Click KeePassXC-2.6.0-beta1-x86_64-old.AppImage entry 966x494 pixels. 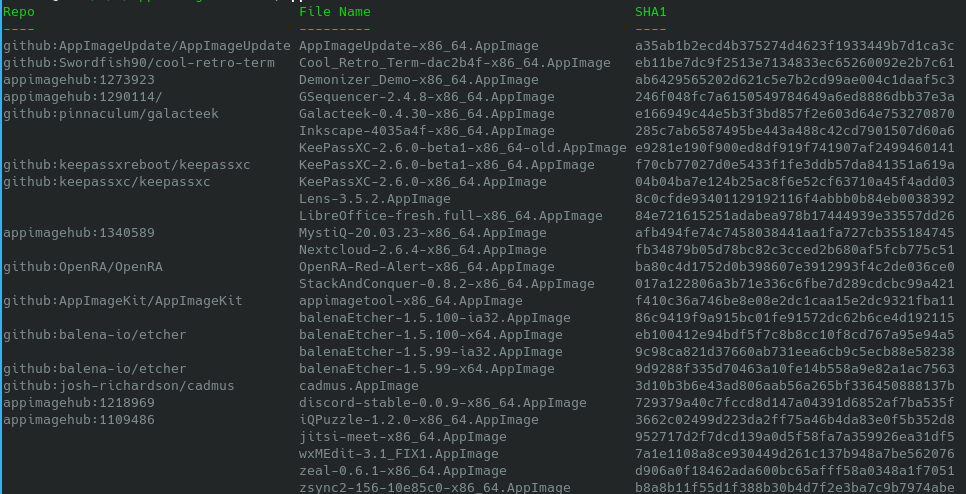(463, 148)
